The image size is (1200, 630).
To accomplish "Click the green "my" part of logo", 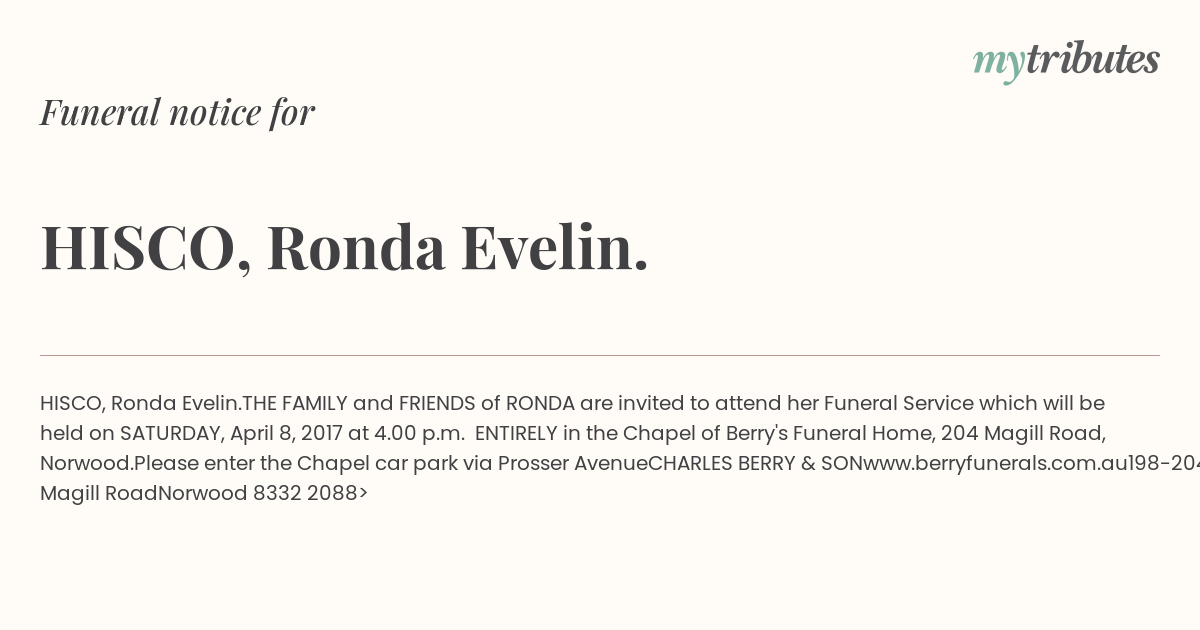I will (x=998, y=62).
